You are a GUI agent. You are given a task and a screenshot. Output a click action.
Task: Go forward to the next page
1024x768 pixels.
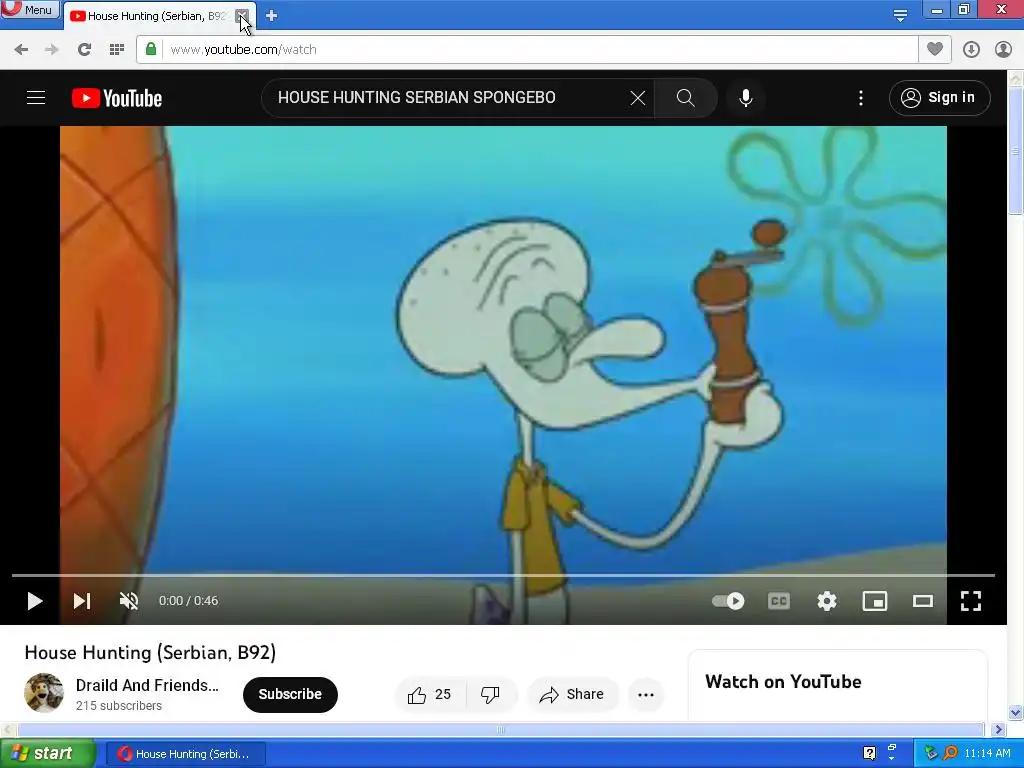click(52, 50)
